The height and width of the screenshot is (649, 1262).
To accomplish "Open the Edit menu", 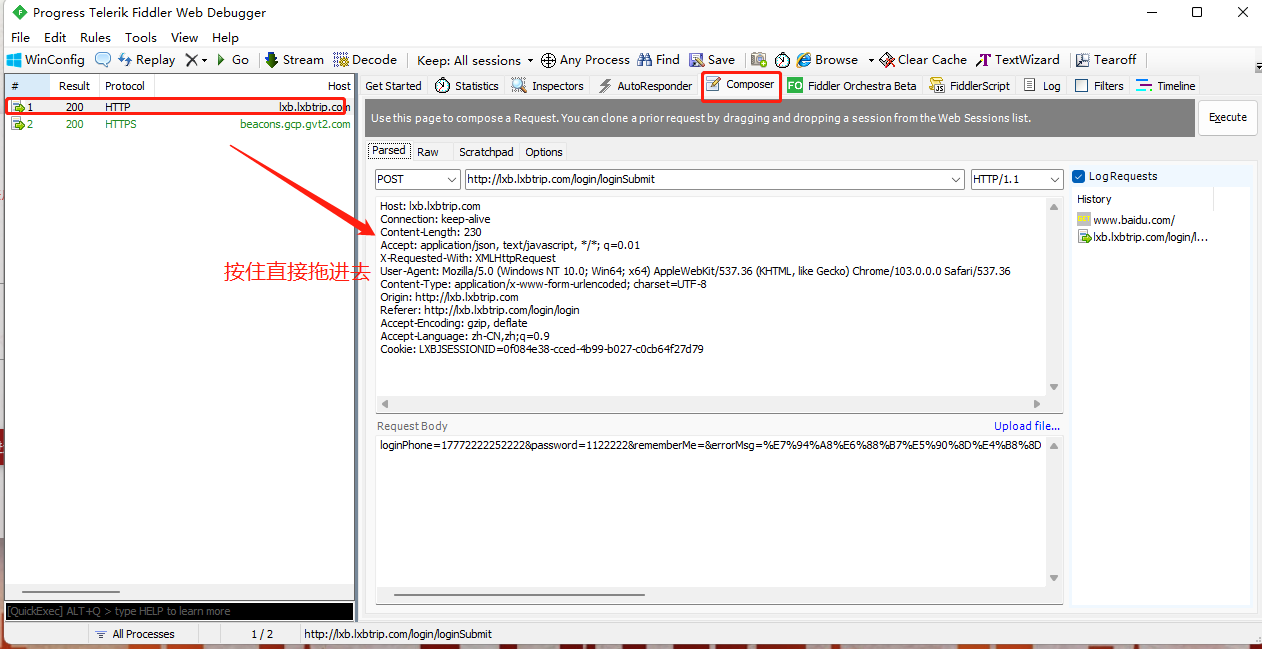I will tap(55, 37).
